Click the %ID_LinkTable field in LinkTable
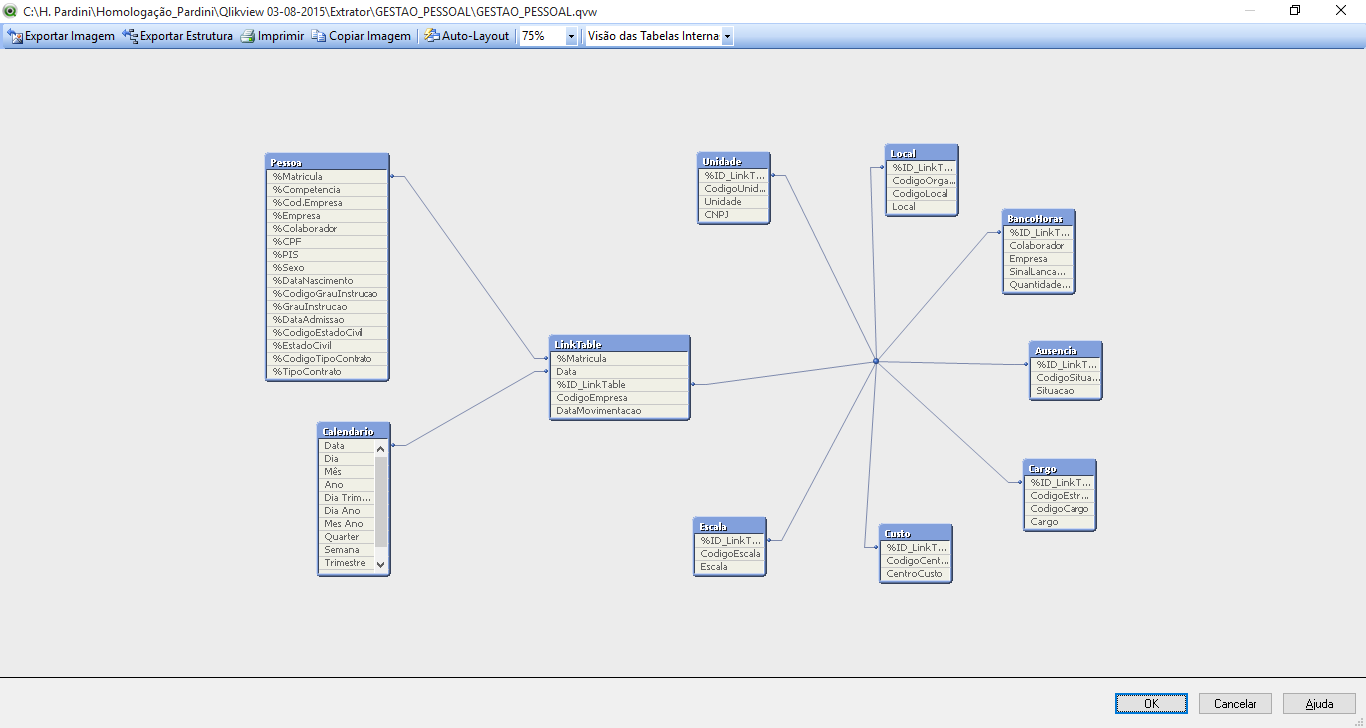Viewport: 1366px width, 728px height. tap(620, 384)
